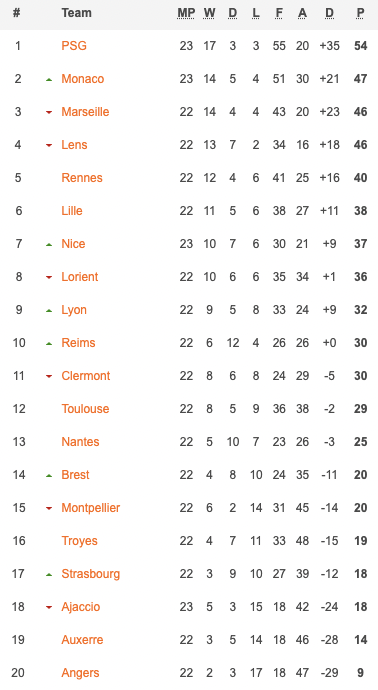Screen dimensions: 378x690
Task: Click the green up arrow beside Monaco
Action: (49, 80)
